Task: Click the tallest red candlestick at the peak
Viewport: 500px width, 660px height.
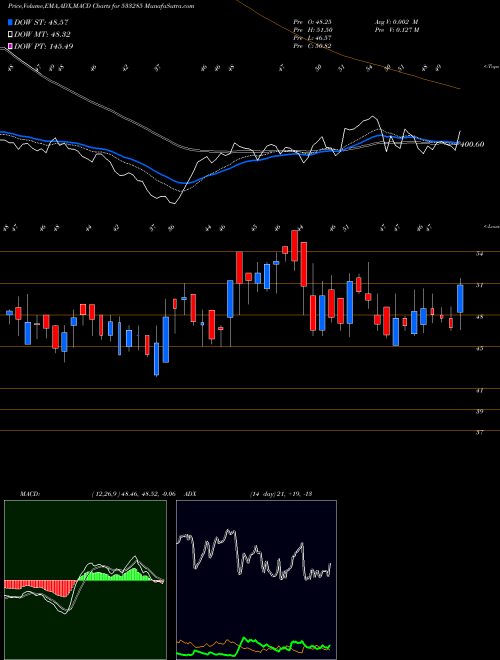Action: click(x=303, y=264)
